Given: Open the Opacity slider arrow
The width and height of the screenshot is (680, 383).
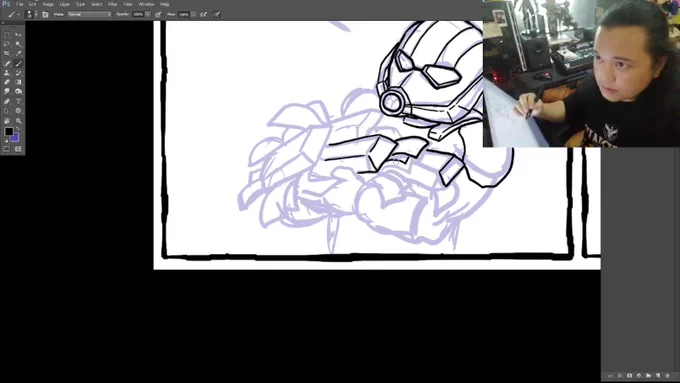Looking at the screenshot, I should (148, 14).
